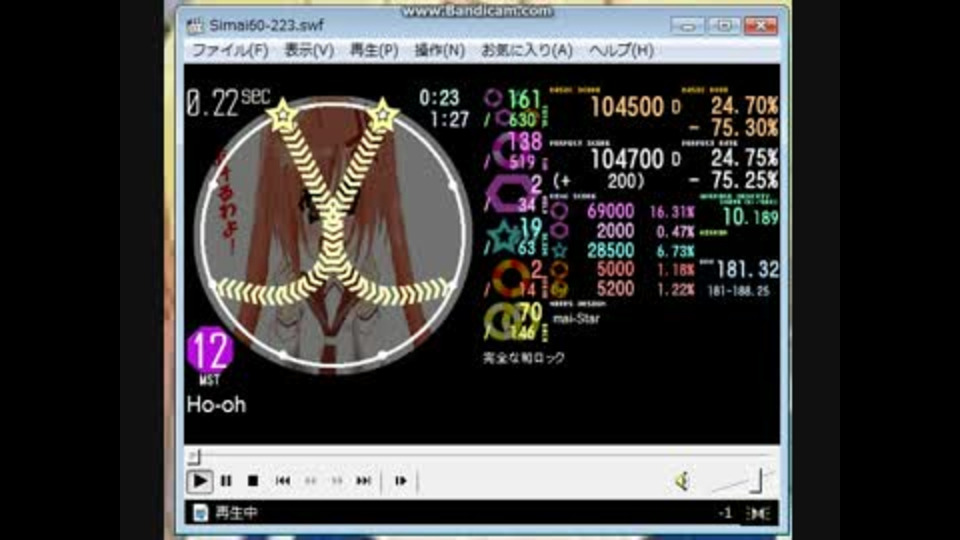960x540 pixels.
Task: Click the status bar icon right of "-1"
Action: (758, 513)
